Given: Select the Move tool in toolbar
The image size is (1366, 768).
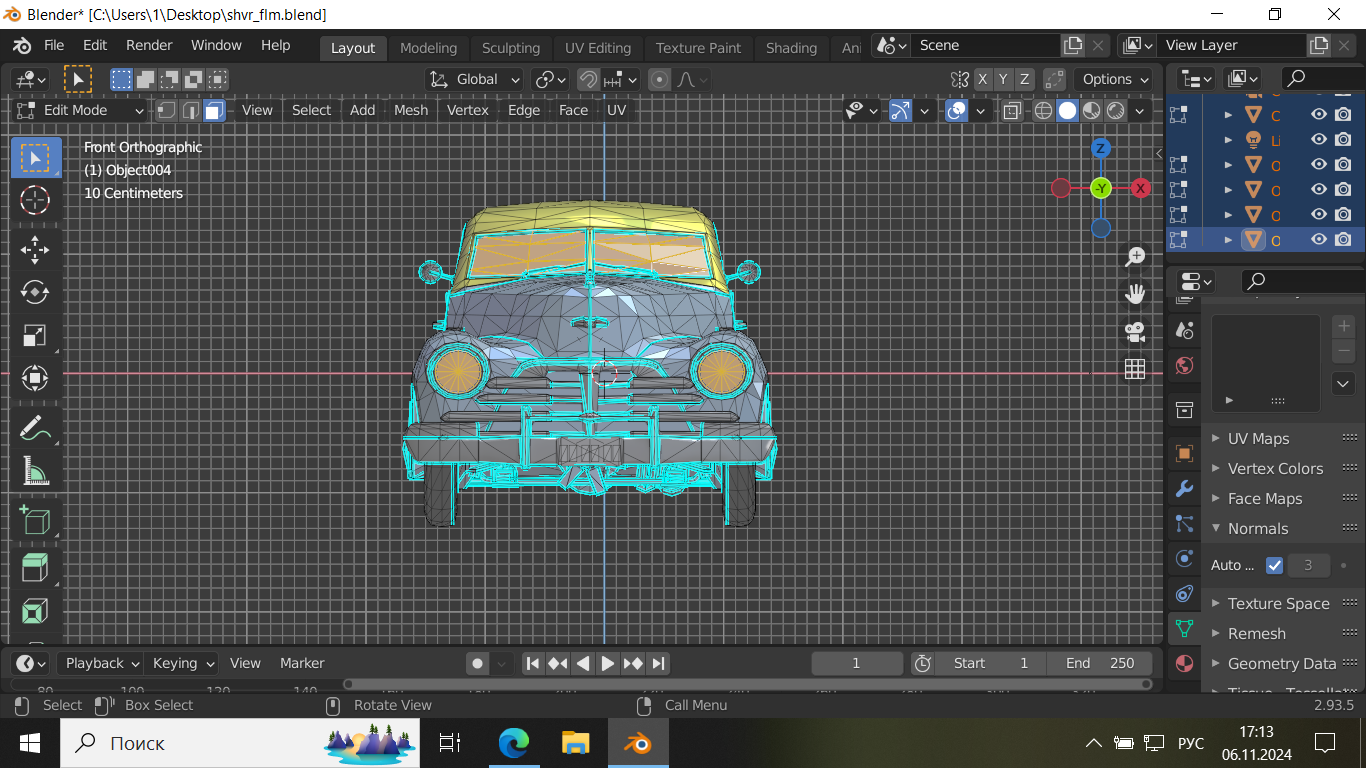Looking at the screenshot, I should pos(35,249).
